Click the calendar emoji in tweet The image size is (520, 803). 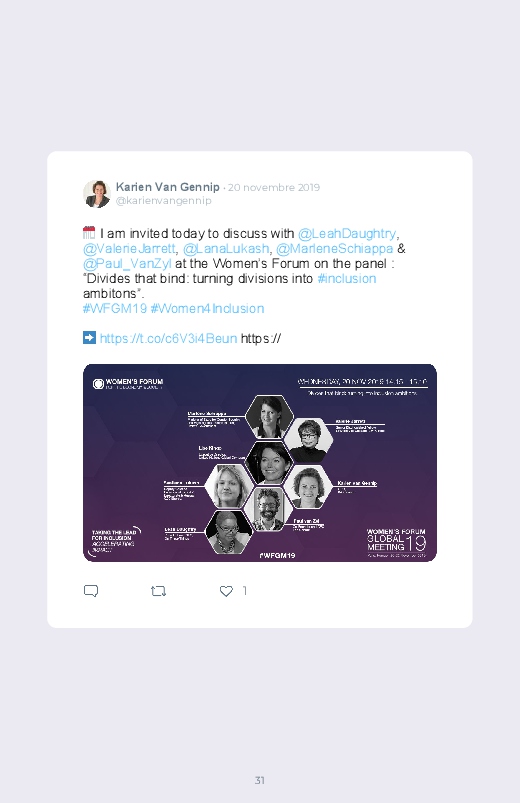[x=89, y=233]
